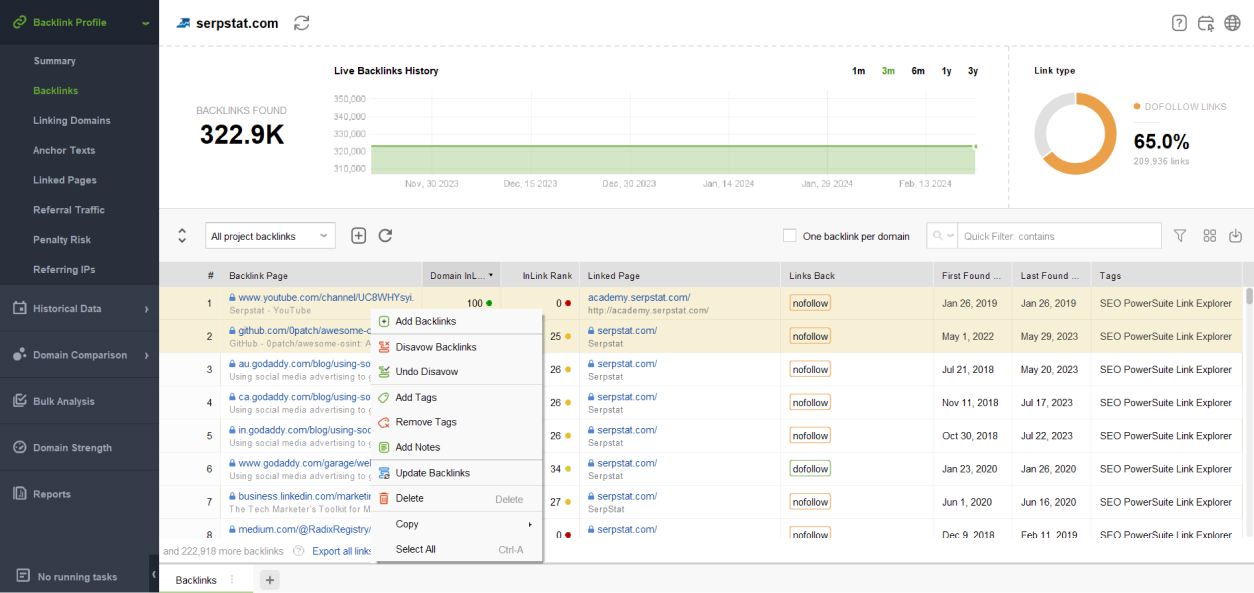Click the refresh arrow icon in table toolbar

[x=385, y=236]
